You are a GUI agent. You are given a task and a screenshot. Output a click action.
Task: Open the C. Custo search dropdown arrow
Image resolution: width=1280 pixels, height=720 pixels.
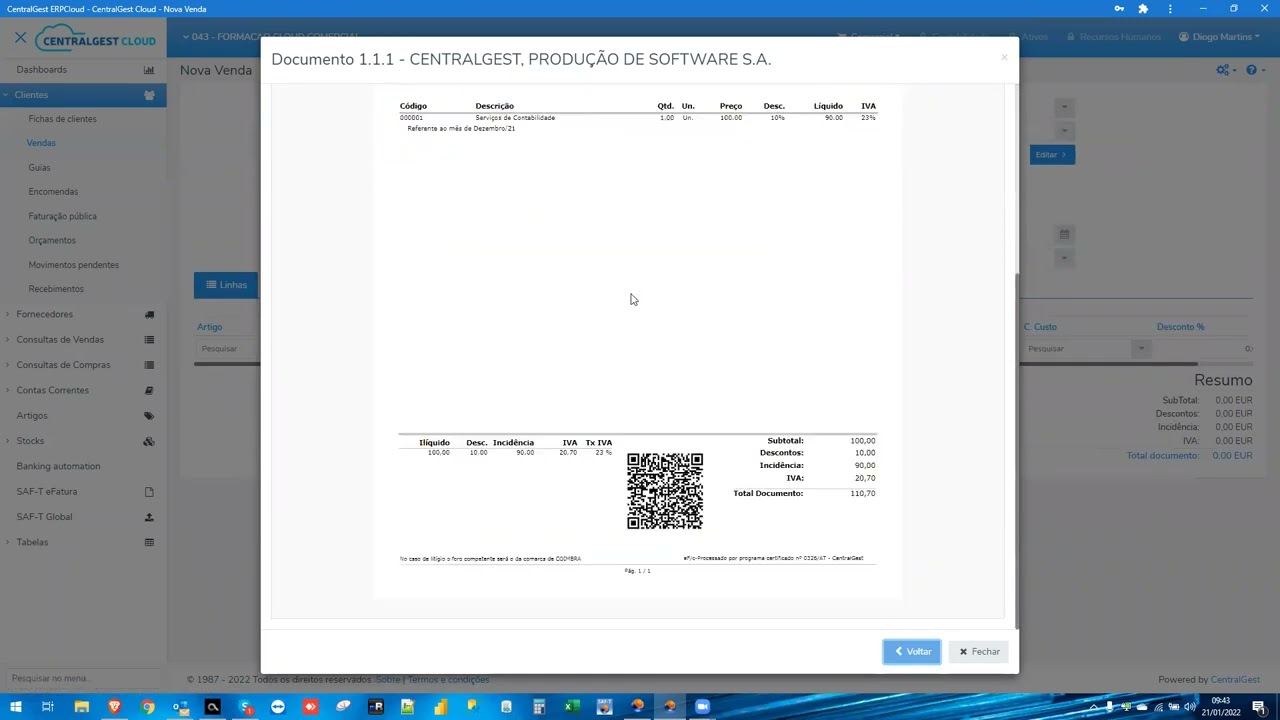(1140, 348)
